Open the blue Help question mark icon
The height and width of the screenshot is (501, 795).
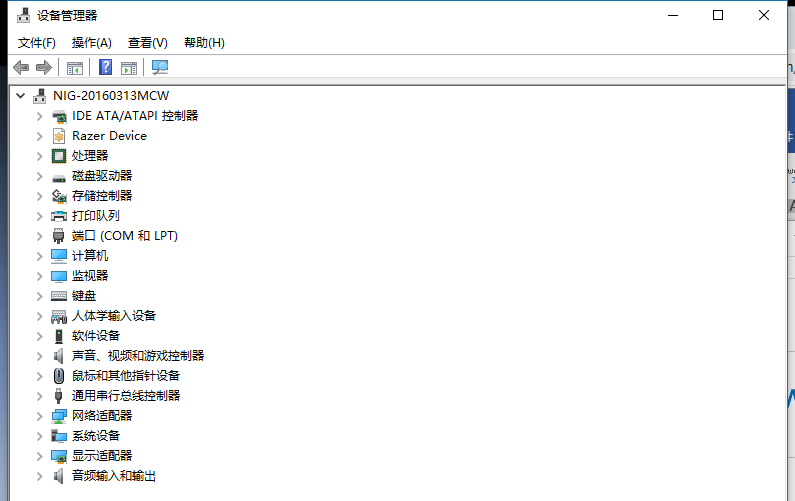click(x=105, y=67)
